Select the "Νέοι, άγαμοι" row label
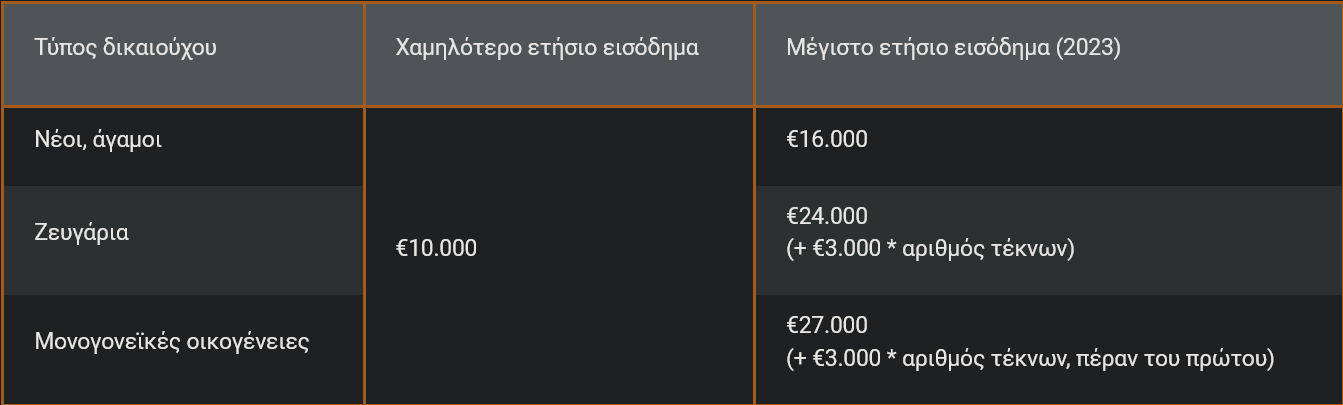The height and width of the screenshot is (405, 1343). [x=98, y=140]
